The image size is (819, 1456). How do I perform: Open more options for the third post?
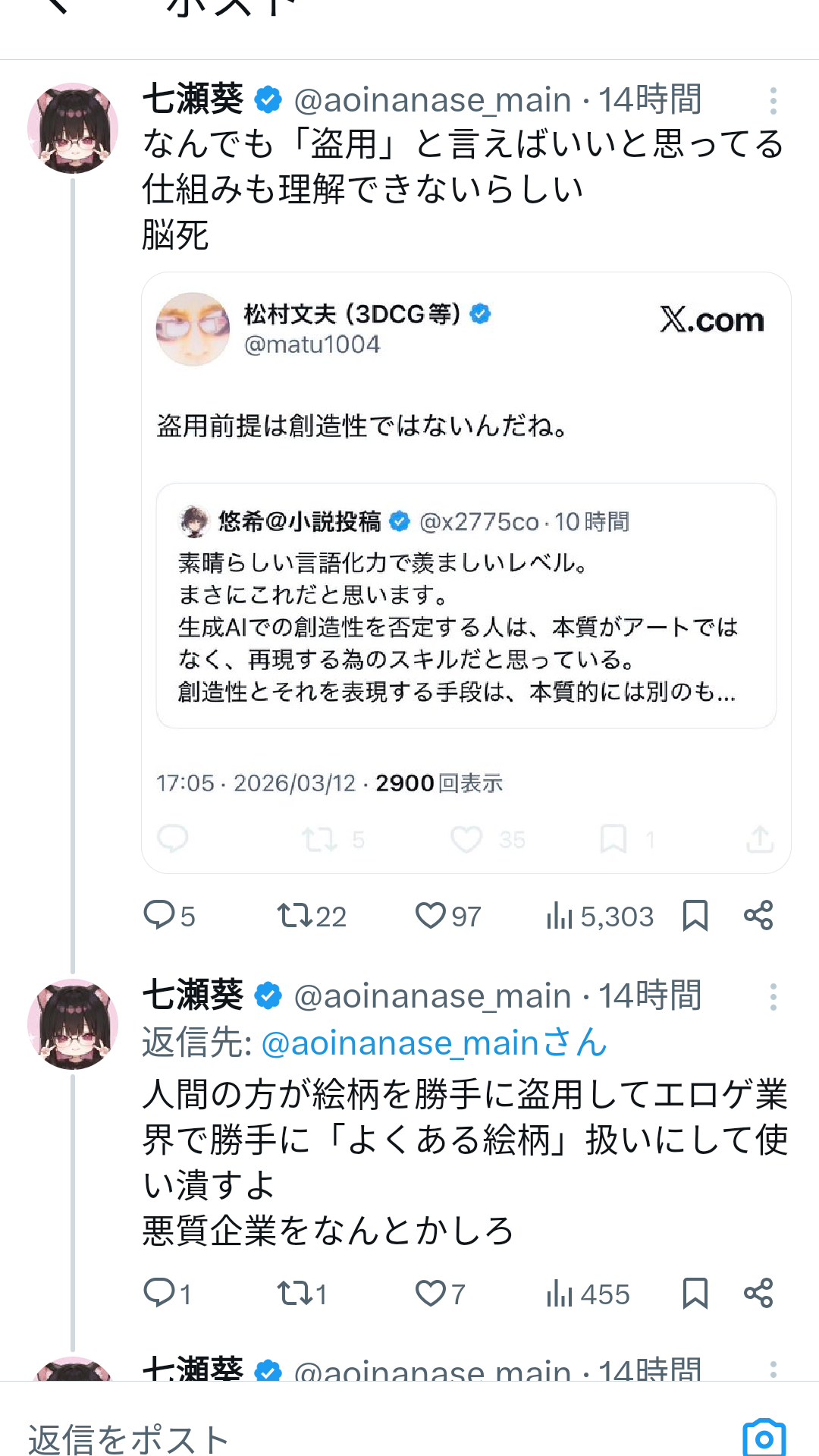pyautogui.click(x=773, y=1369)
